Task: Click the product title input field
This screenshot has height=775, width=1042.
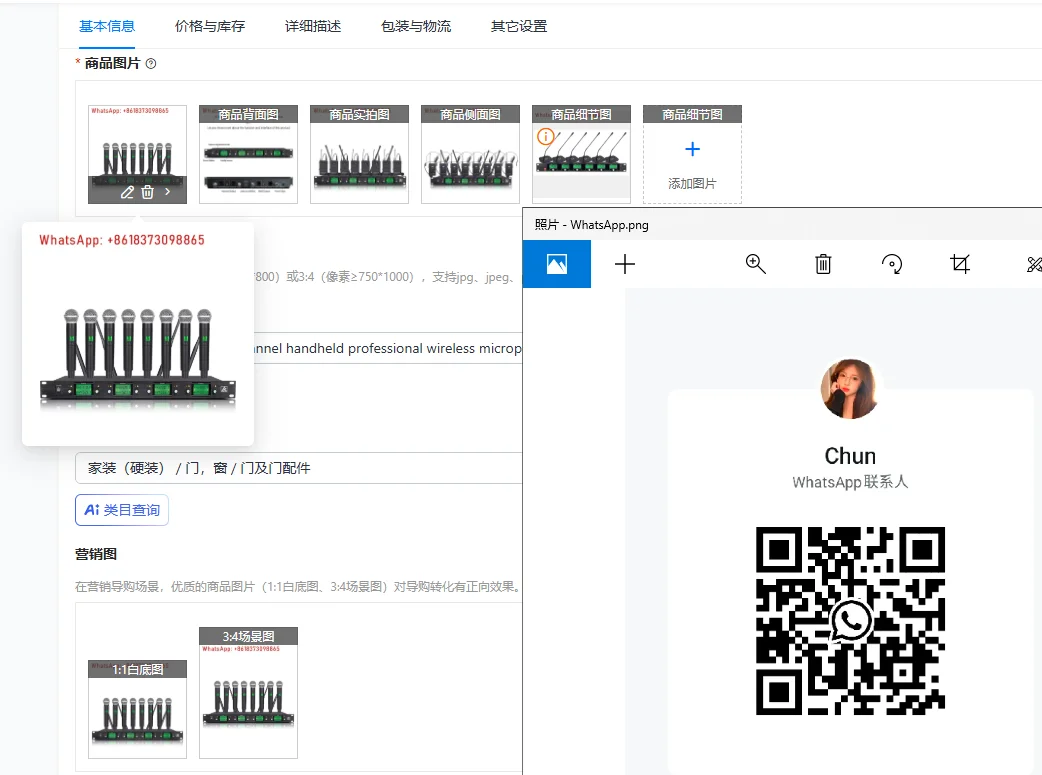Action: point(388,348)
